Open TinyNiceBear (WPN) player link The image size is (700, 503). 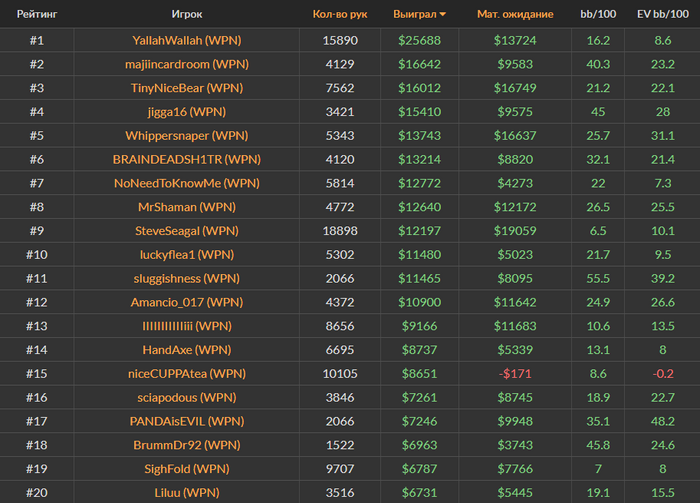pos(187,88)
